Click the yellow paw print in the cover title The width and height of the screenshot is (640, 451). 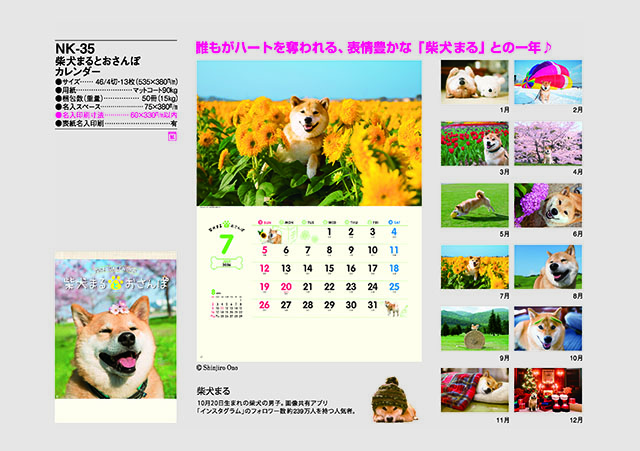tap(116, 283)
